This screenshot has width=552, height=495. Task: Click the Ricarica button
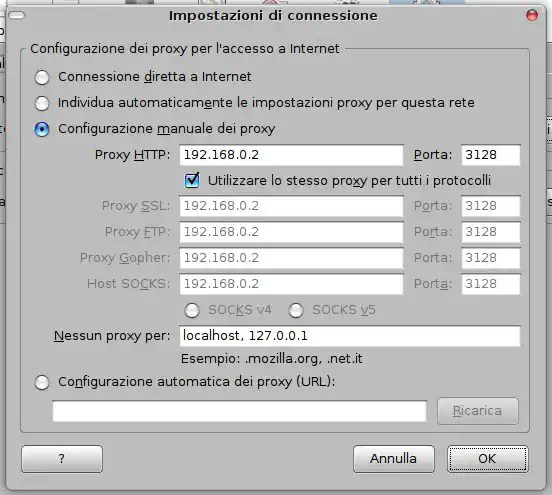pyautogui.click(x=478, y=411)
